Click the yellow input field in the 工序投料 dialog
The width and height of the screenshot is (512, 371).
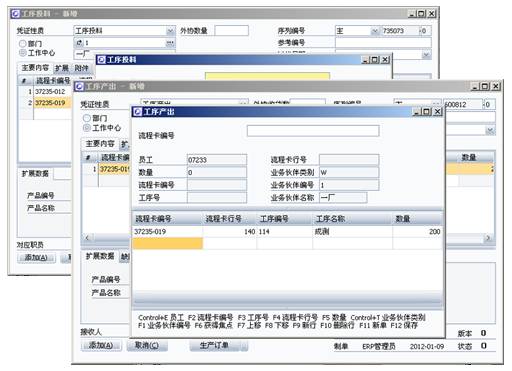tap(267, 76)
